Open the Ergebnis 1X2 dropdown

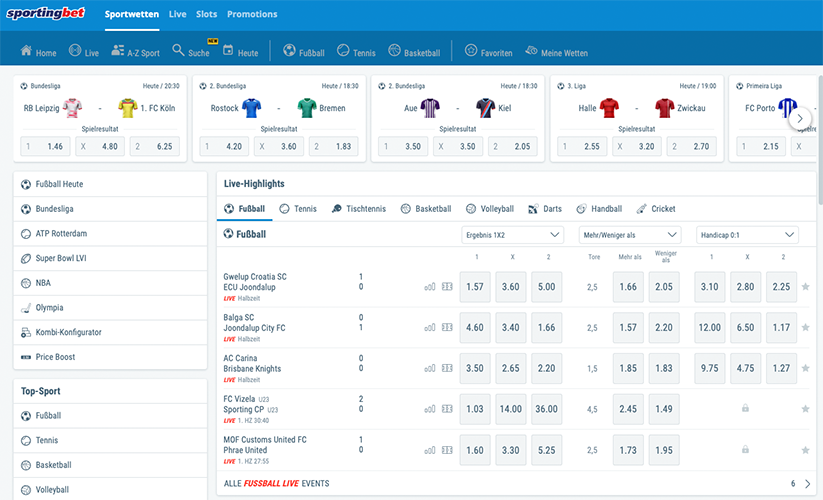pyautogui.click(x=512, y=235)
